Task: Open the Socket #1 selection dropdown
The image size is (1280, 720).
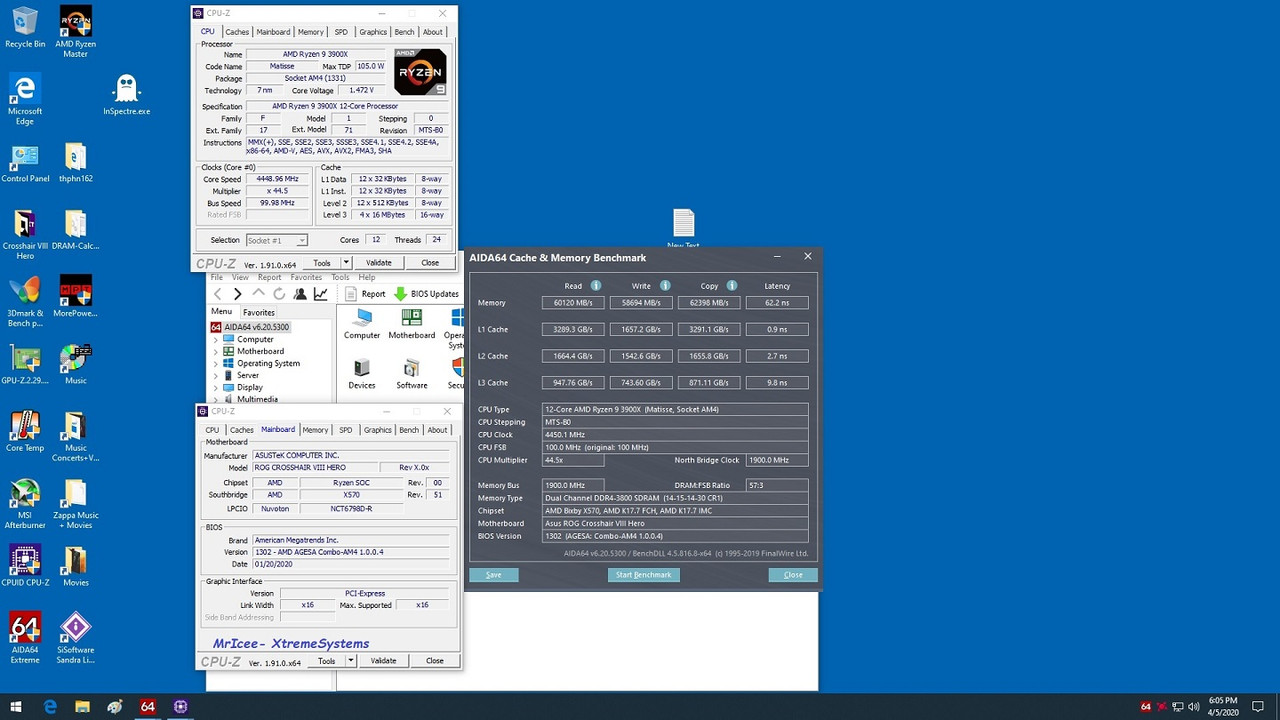Action: click(277, 240)
